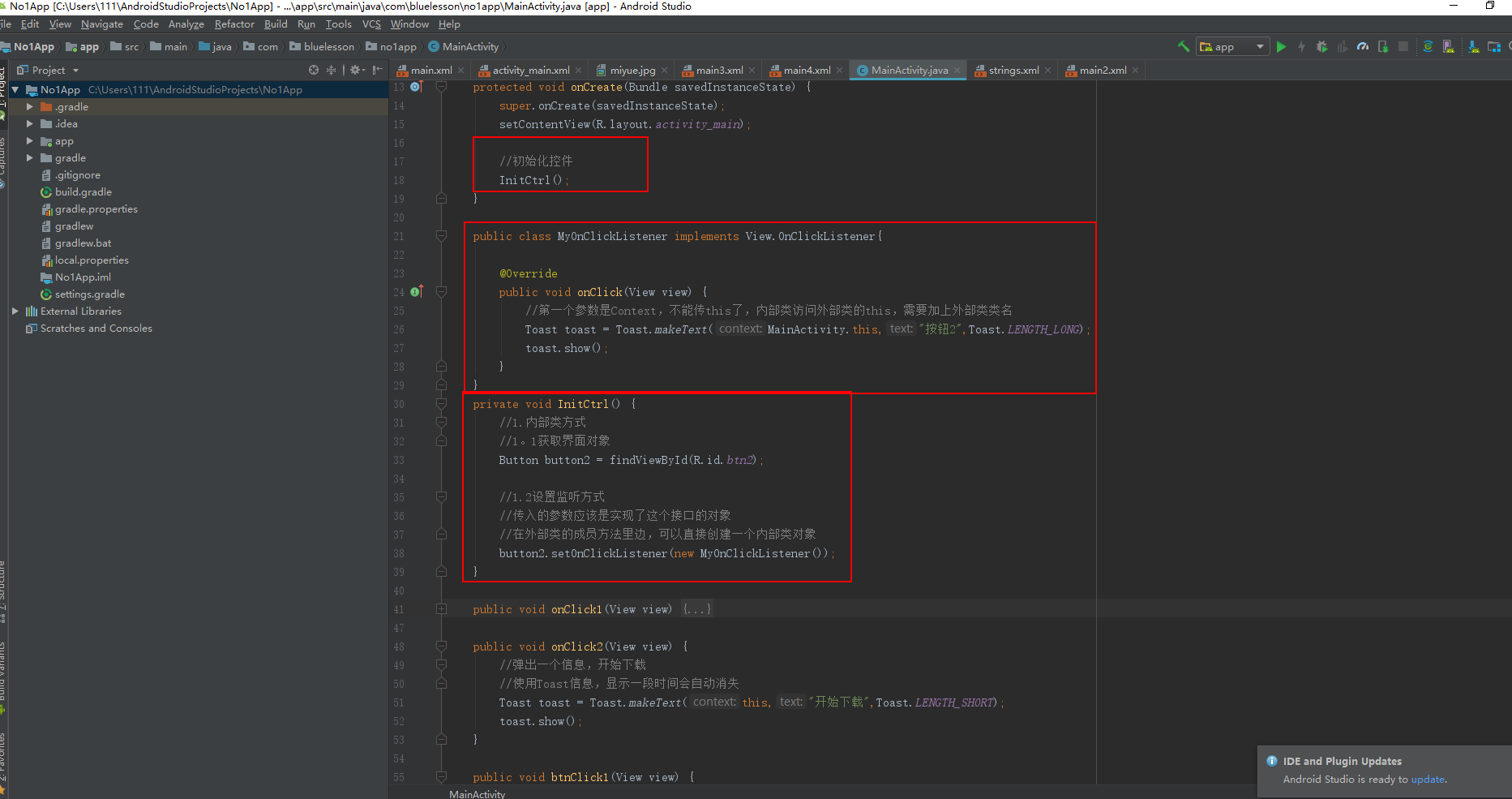Close the main.xml editor tab
The height and width of the screenshot is (799, 1512).
(x=461, y=71)
